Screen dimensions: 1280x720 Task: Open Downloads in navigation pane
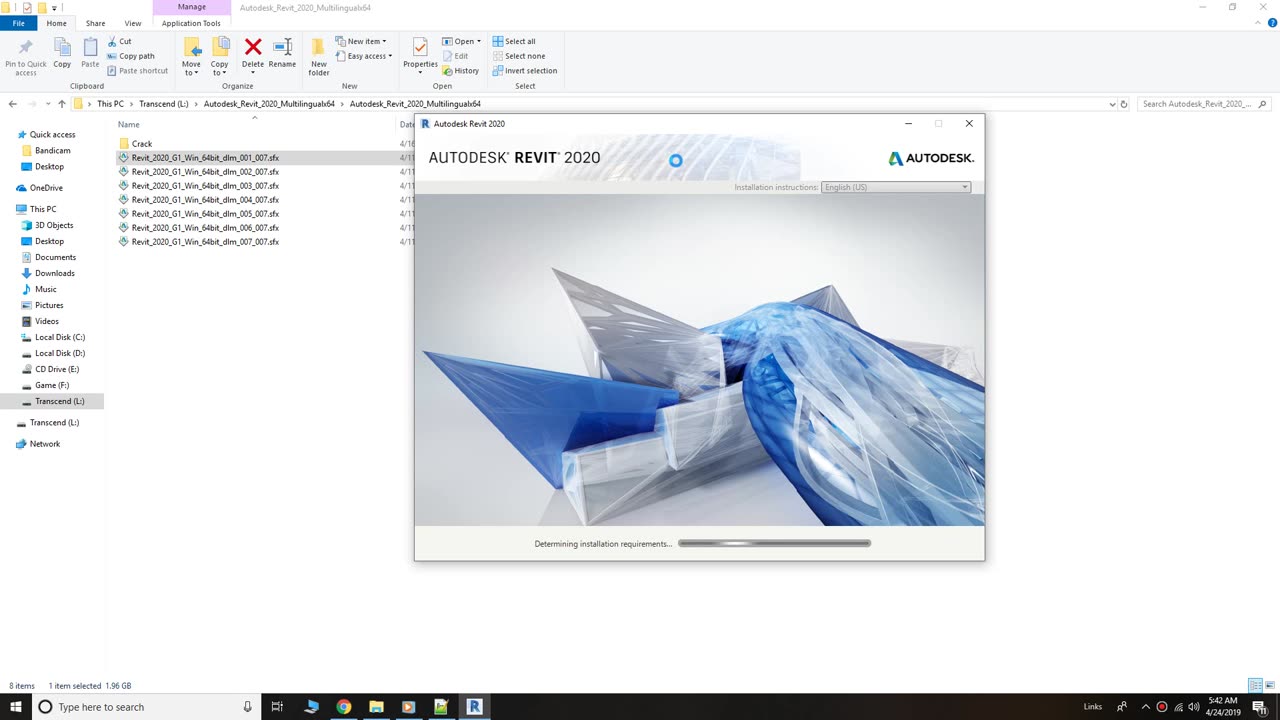[x=55, y=273]
